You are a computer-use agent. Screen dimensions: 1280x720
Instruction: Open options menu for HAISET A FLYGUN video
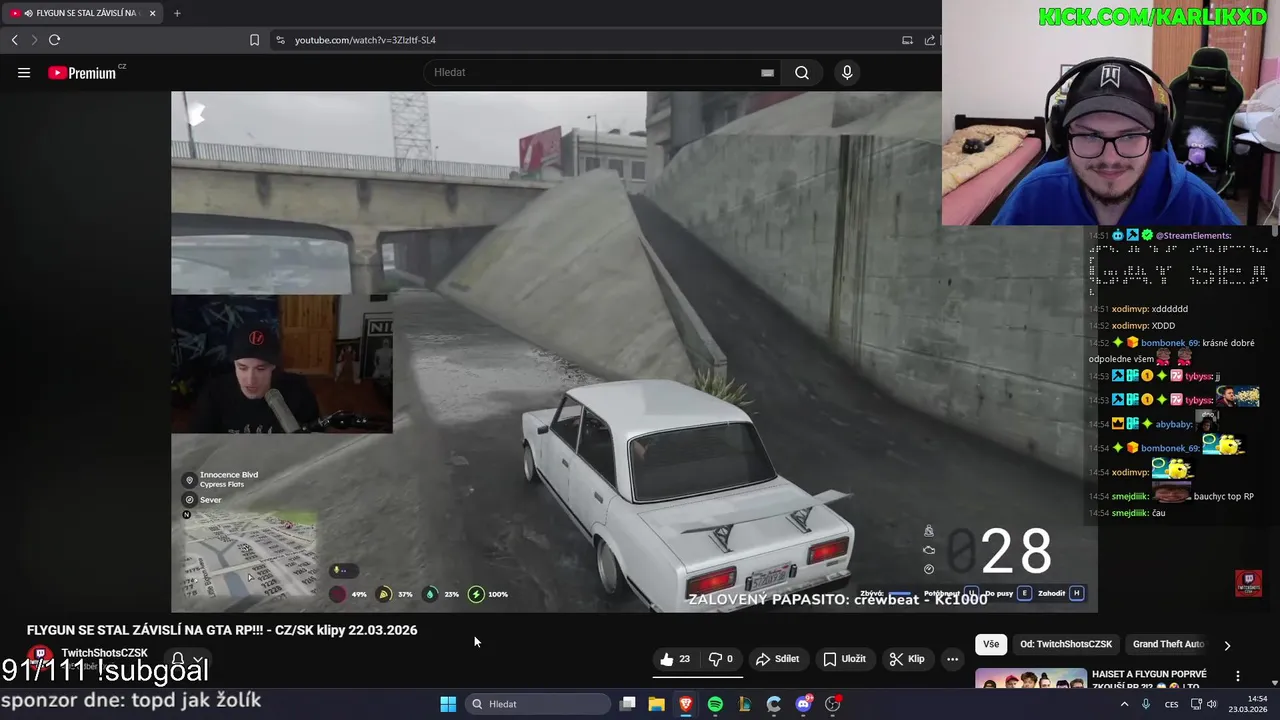[1238, 676]
